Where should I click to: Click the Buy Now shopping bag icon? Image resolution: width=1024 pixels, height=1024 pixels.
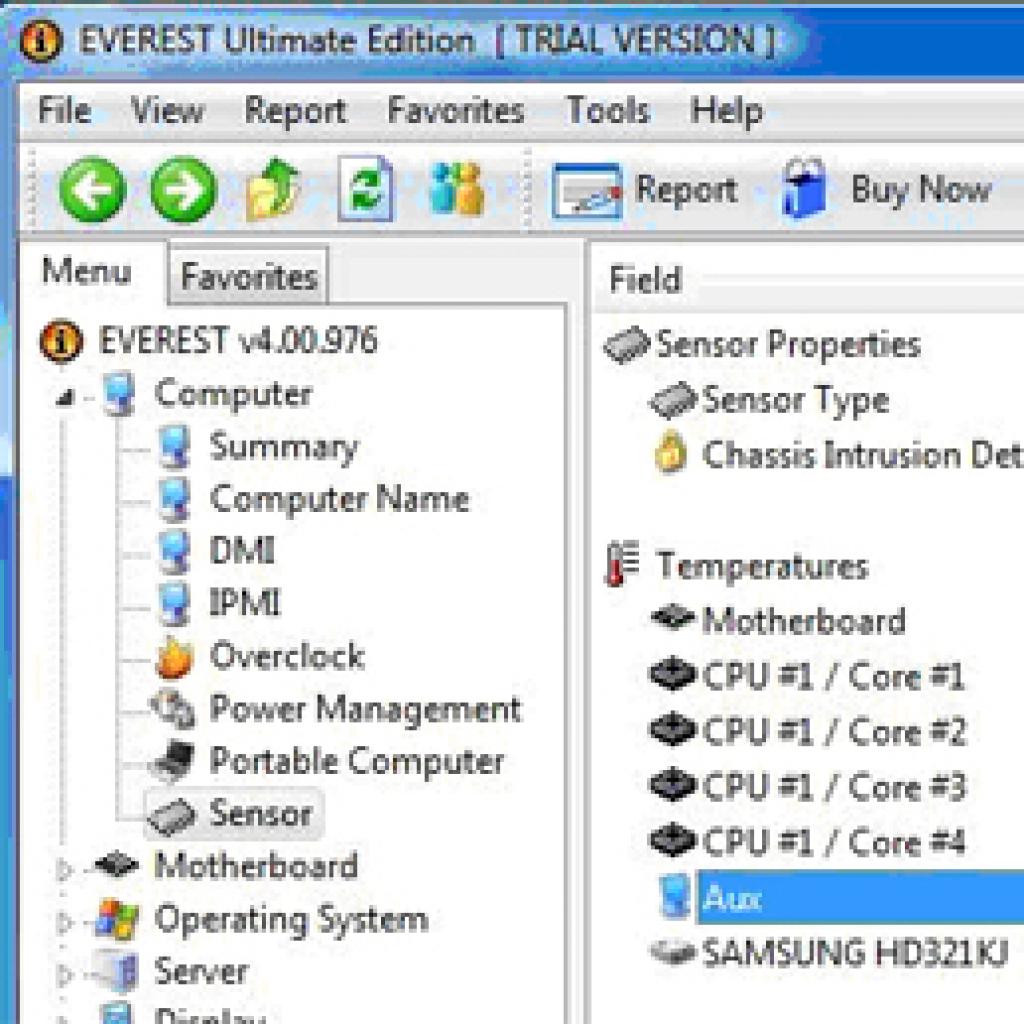[805, 188]
